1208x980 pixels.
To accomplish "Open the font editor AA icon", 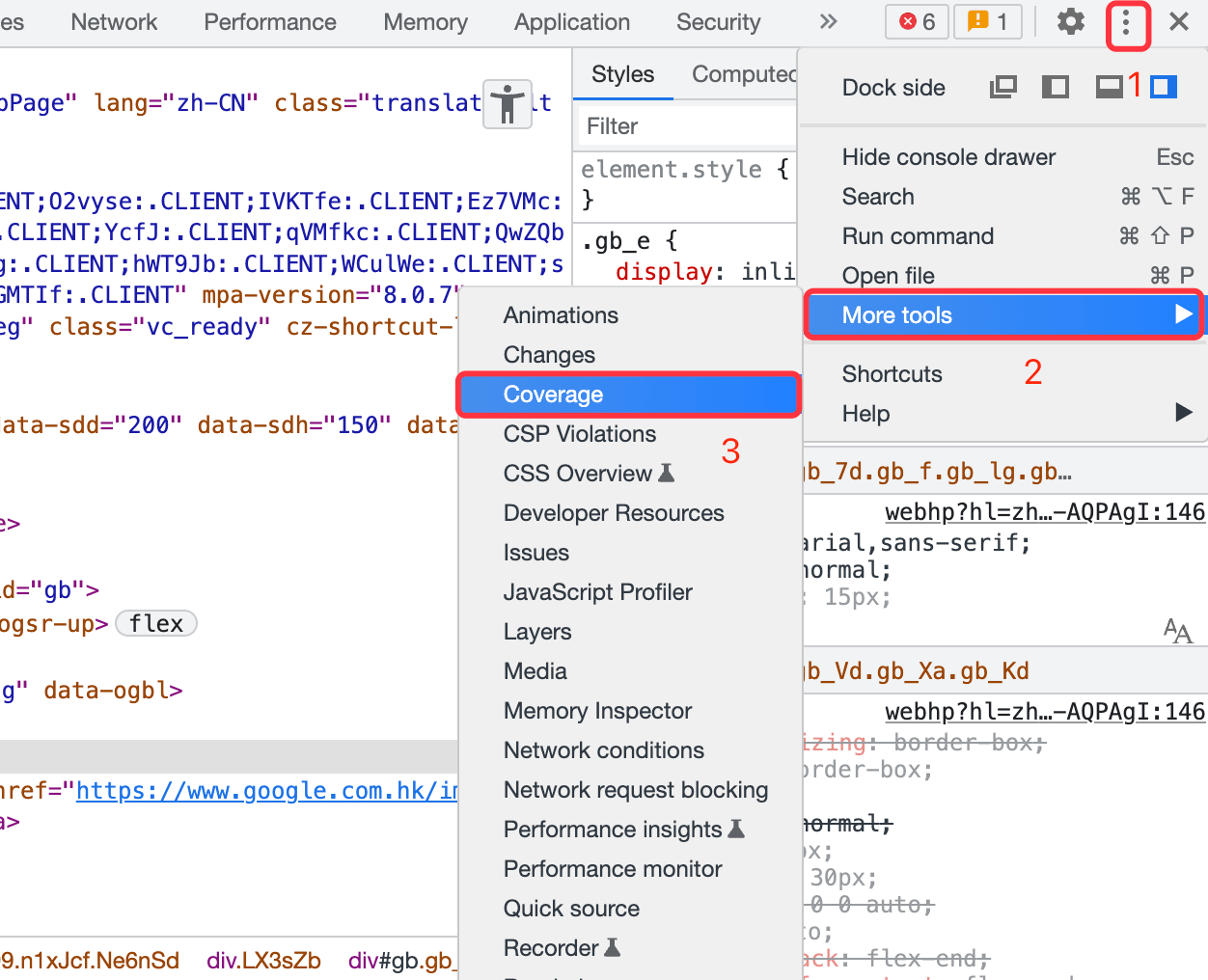I will (x=1178, y=632).
